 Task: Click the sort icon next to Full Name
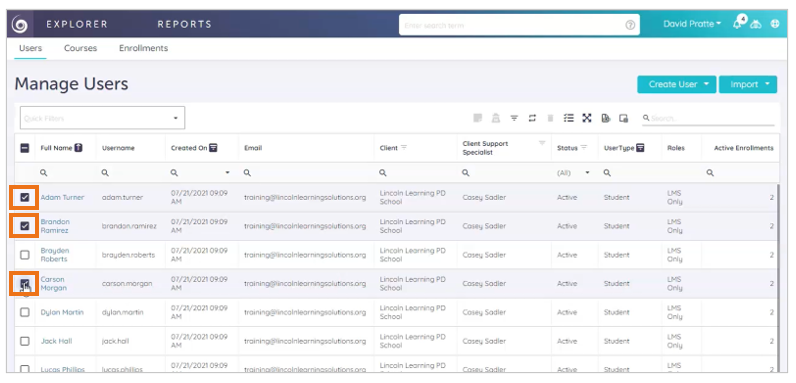coord(78,148)
